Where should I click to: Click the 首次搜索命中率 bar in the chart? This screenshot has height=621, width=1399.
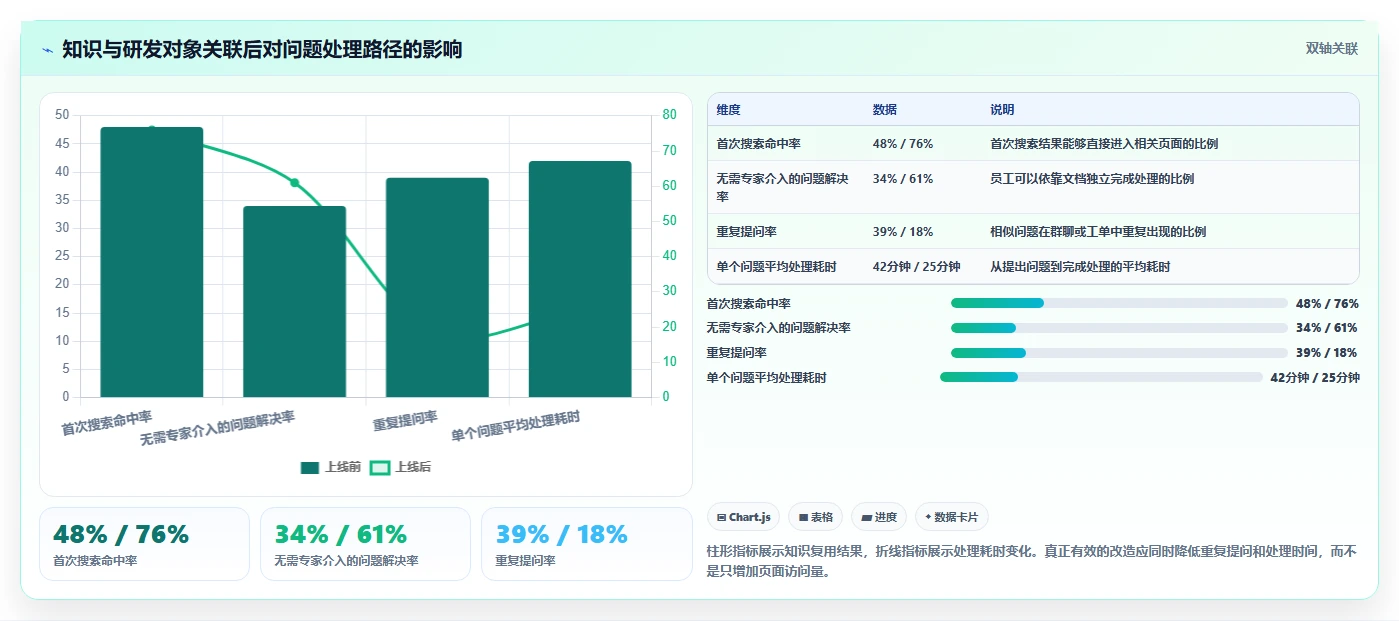152,262
